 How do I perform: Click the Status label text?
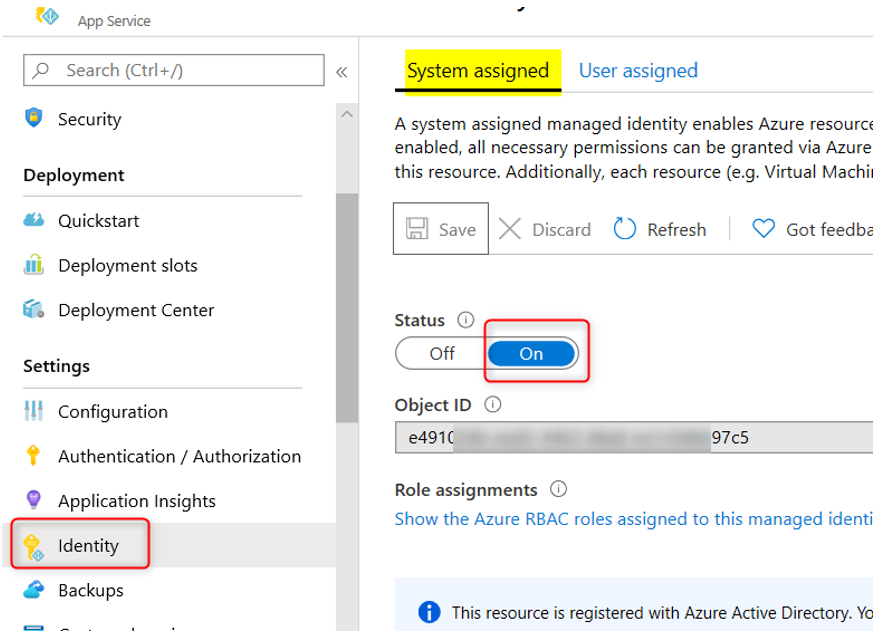tap(420, 320)
